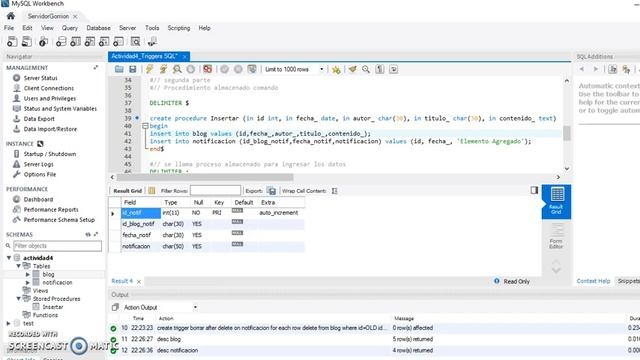This screenshot has height=360, width=640.
Task: Open Data Export
Action: tap(39, 119)
